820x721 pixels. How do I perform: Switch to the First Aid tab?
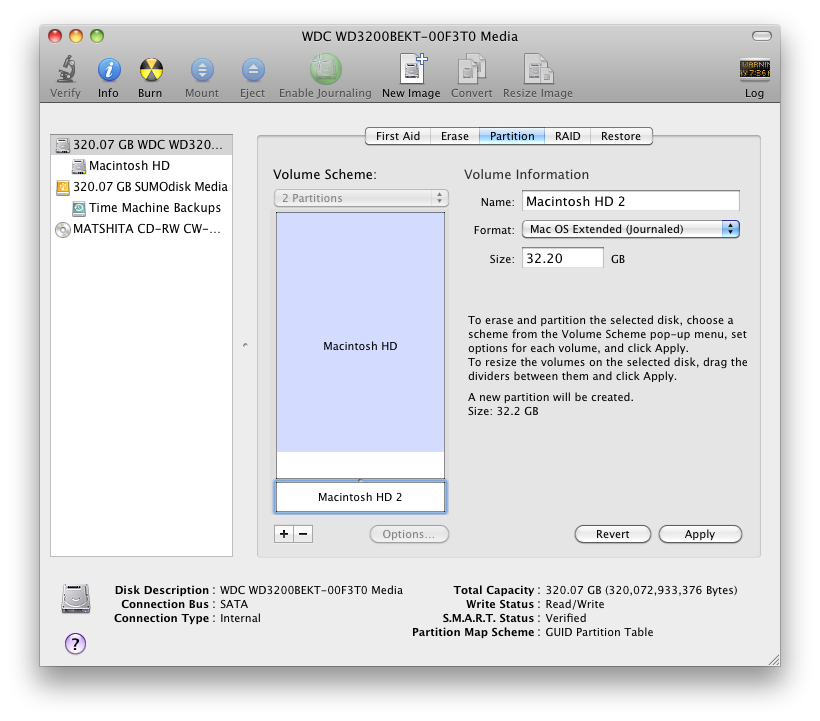pyautogui.click(x=397, y=136)
